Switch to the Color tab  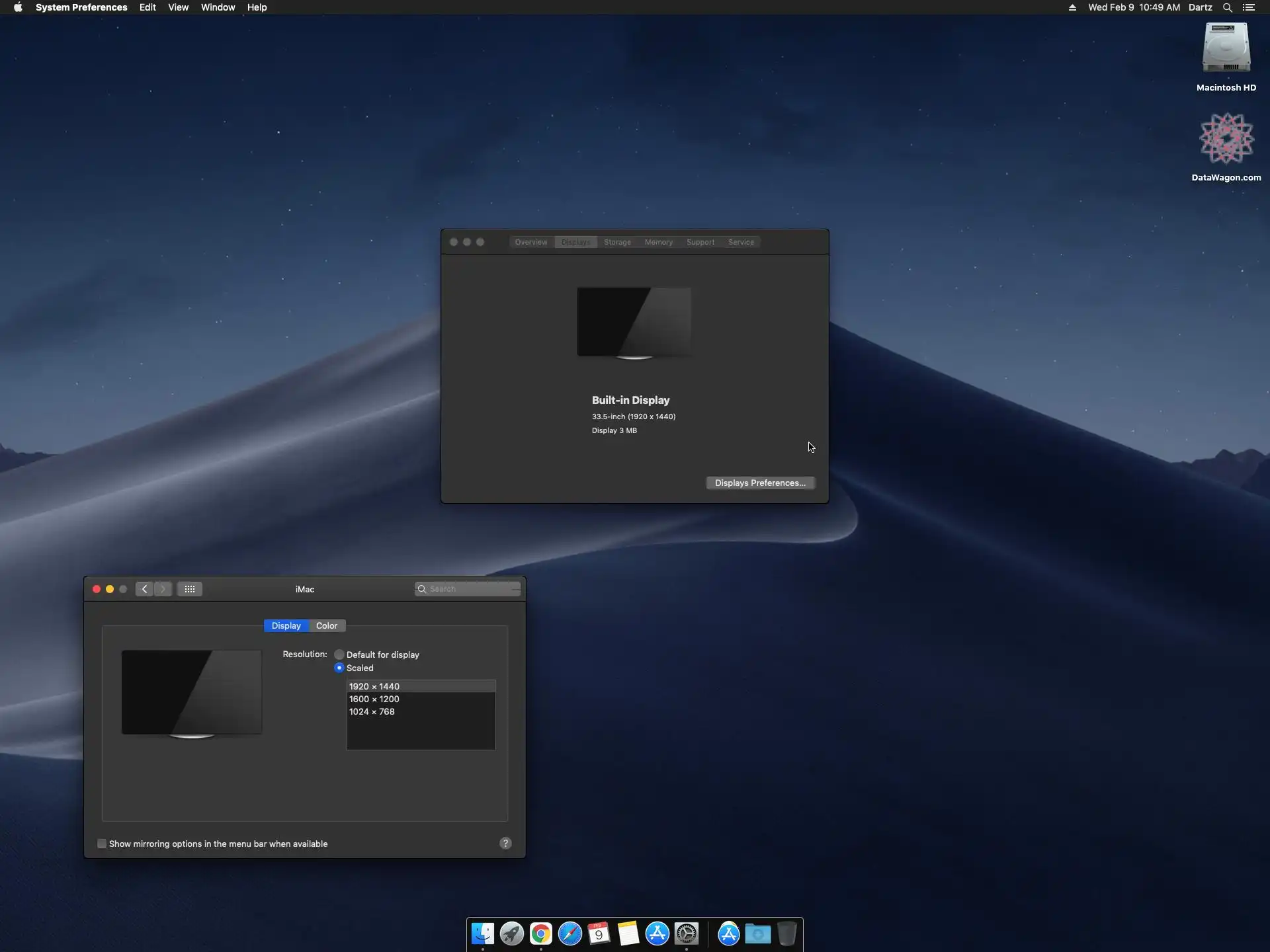326,625
